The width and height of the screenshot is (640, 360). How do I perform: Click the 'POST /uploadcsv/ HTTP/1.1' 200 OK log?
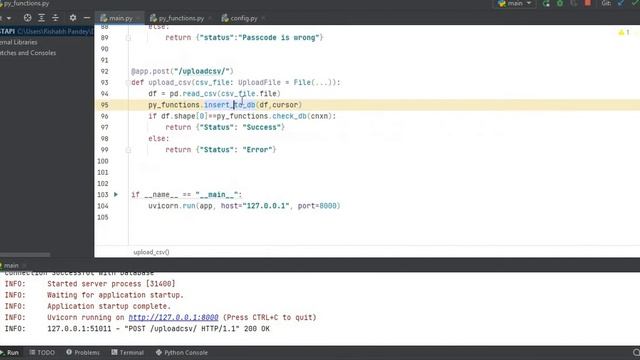click(158, 329)
